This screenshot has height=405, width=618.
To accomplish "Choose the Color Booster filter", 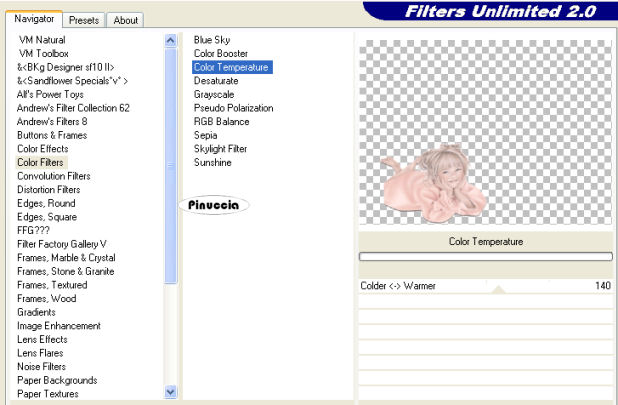I will (x=221, y=53).
